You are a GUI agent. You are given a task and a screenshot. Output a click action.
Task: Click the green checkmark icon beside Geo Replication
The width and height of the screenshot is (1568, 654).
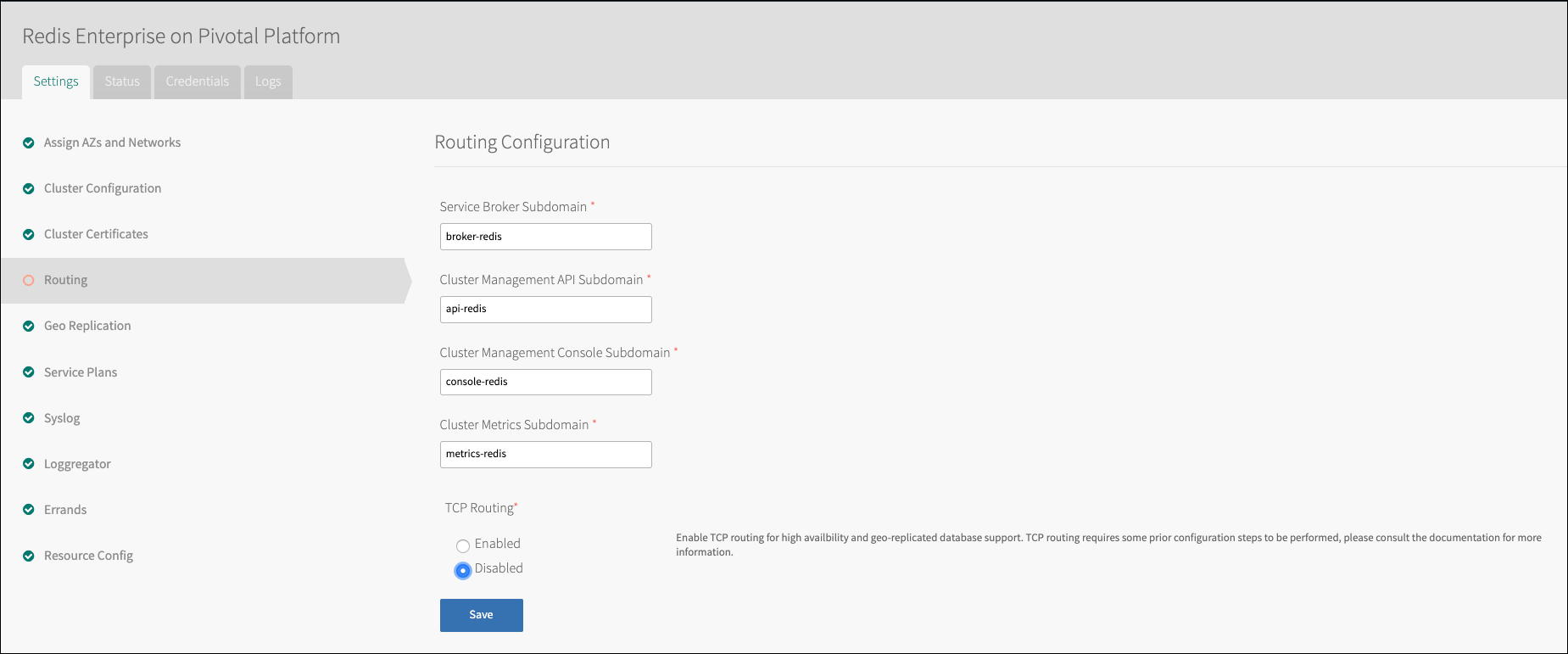[29, 327]
